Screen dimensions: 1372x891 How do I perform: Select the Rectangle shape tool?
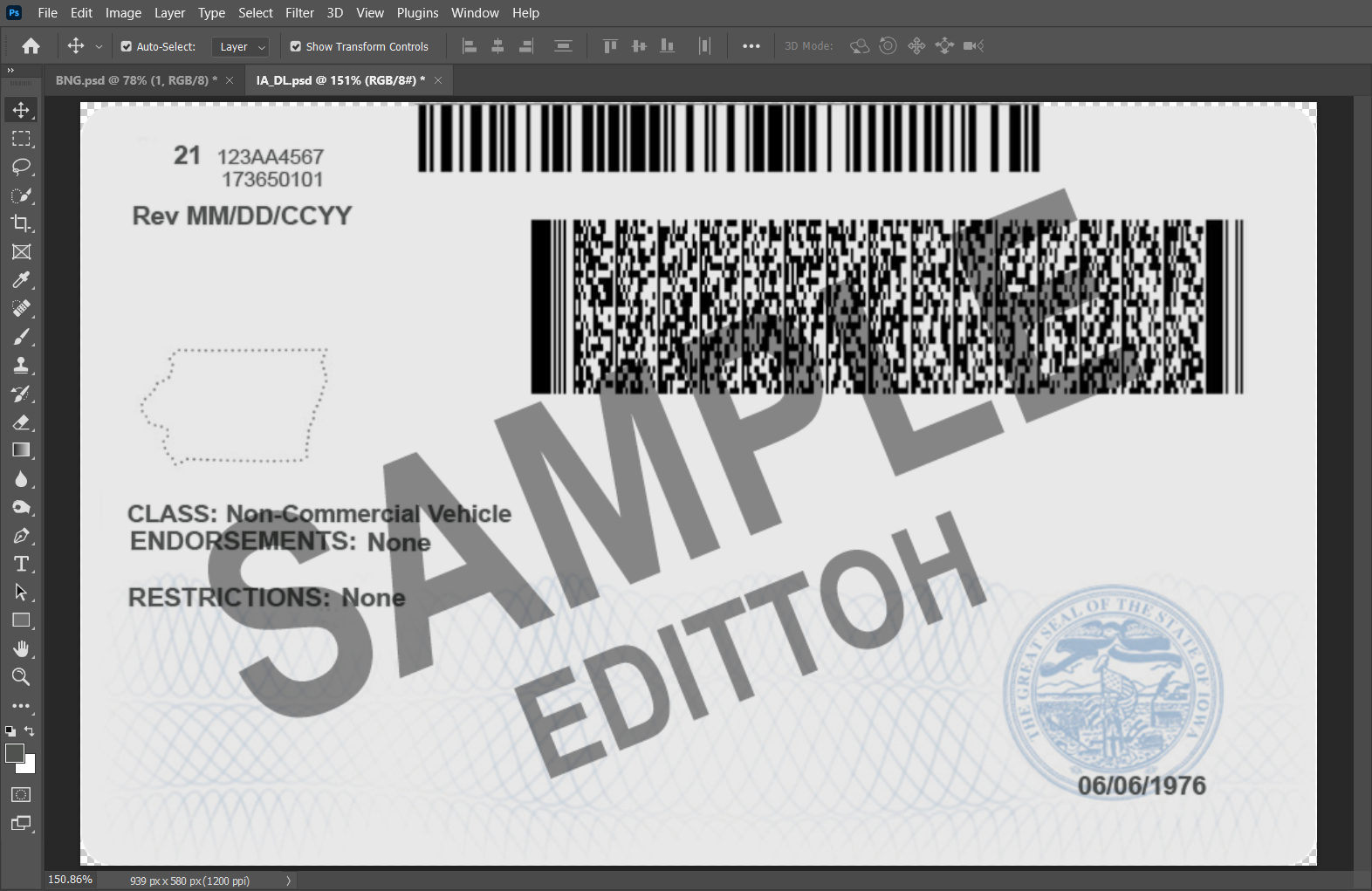click(x=21, y=620)
